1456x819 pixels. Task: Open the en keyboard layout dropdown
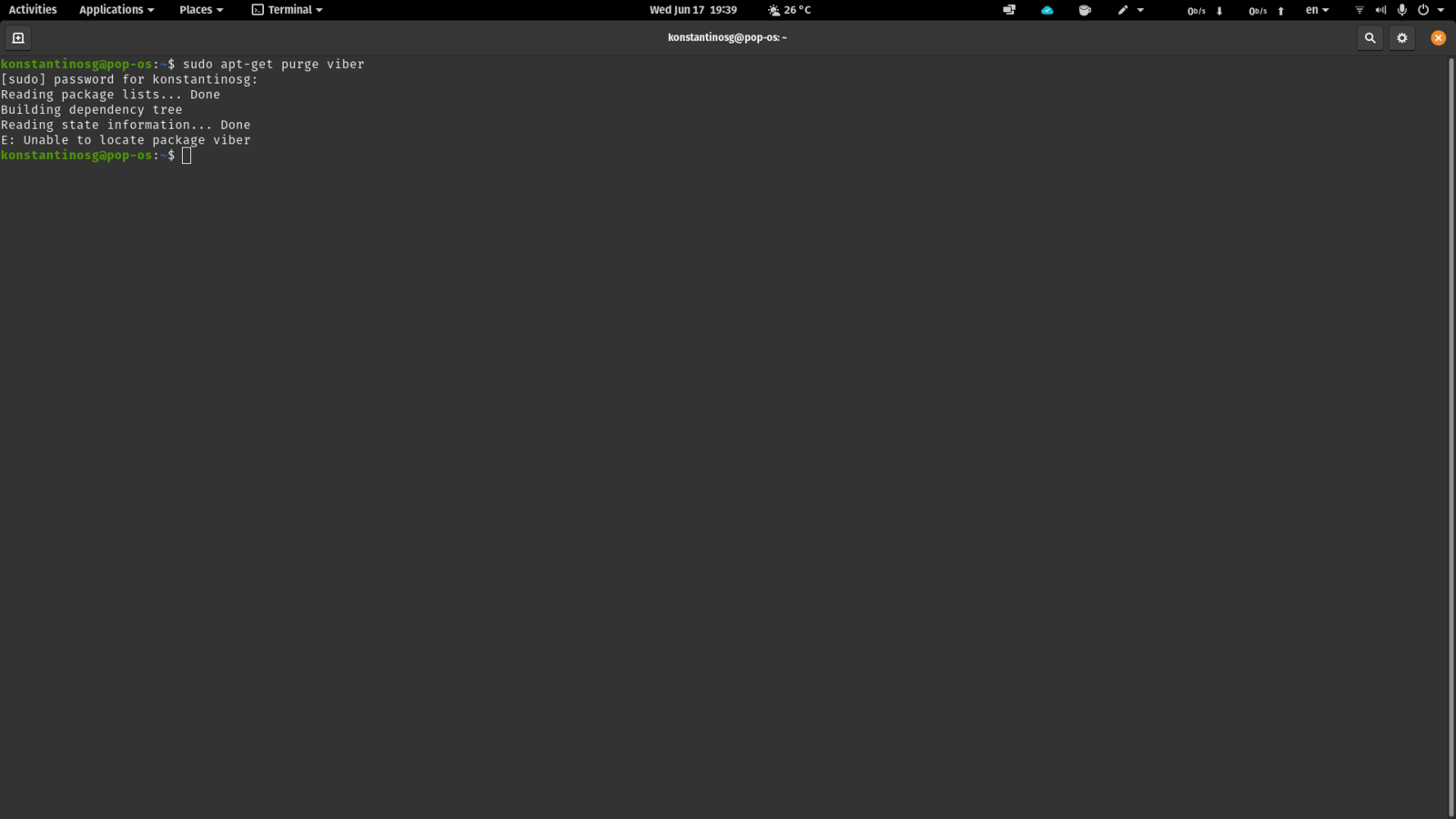(x=1317, y=10)
